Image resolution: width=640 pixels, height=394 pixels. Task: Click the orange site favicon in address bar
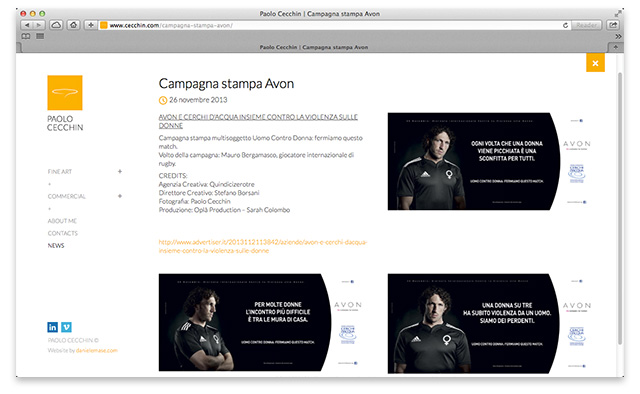(104, 25)
